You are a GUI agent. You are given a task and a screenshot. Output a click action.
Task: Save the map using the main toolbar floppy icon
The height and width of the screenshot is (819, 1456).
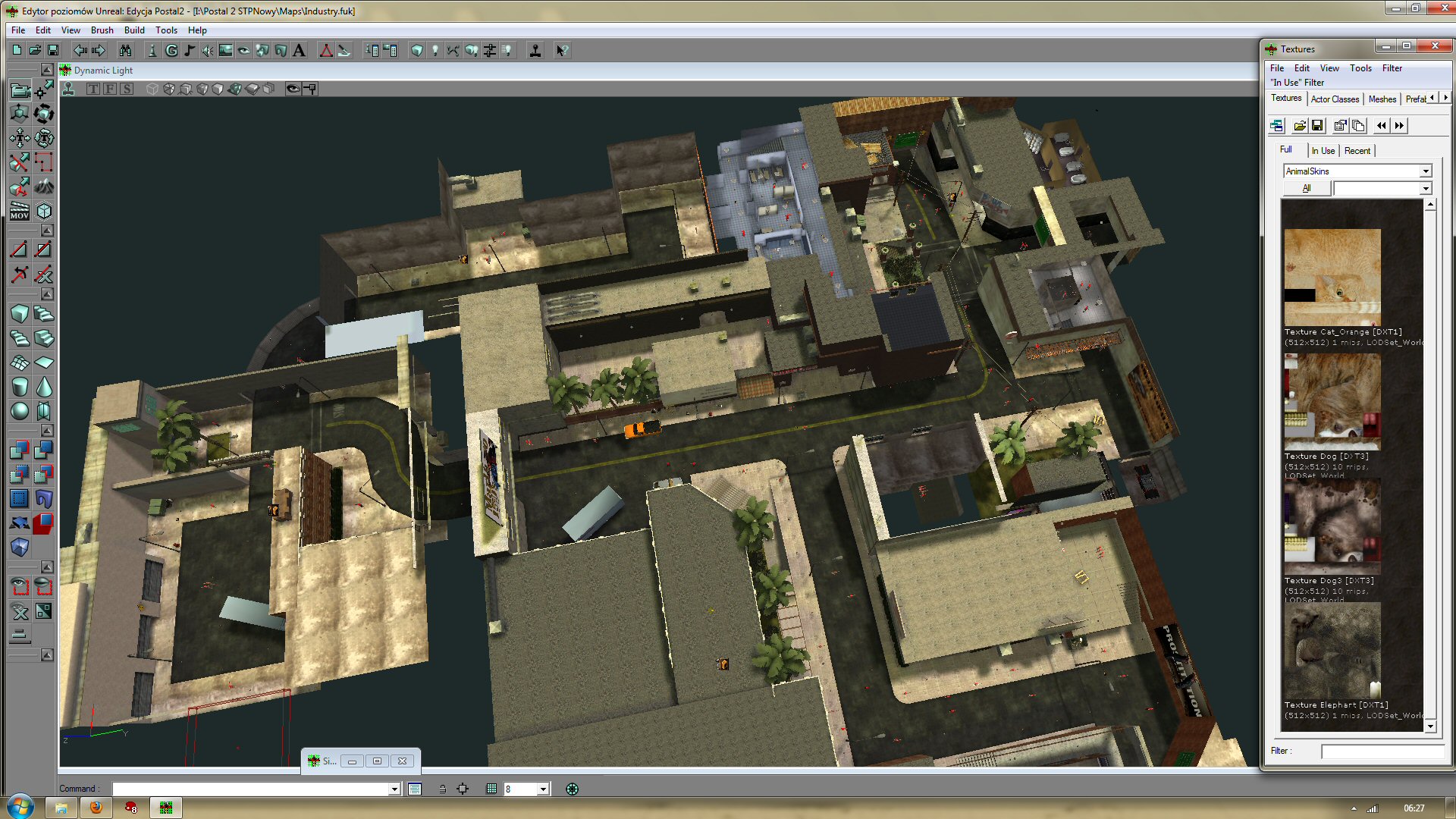(x=53, y=50)
